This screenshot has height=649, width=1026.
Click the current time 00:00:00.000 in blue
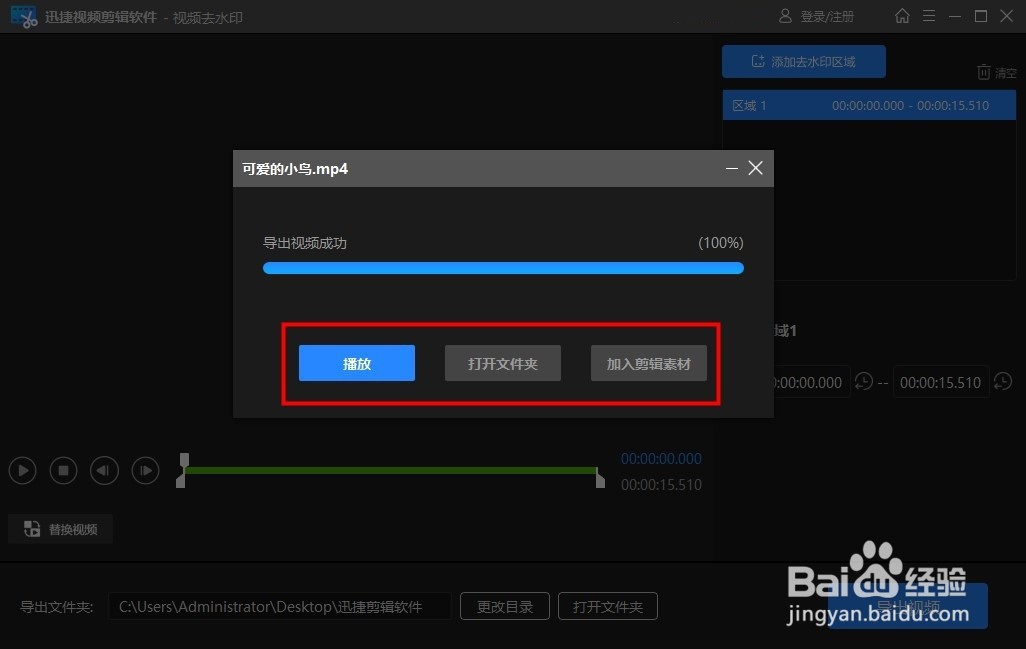pyautogui.click(x=661, y=459)
